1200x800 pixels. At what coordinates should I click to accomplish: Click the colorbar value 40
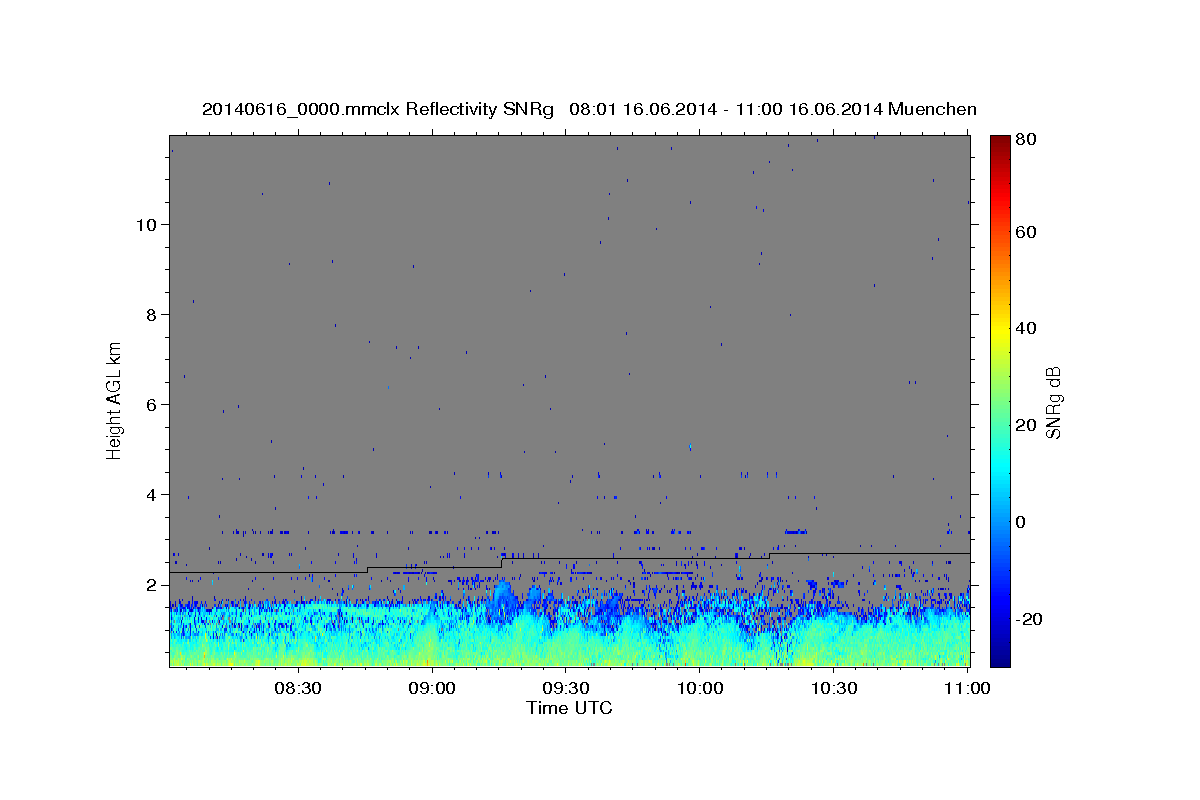pyautogui.click(x=1025, y=329)
